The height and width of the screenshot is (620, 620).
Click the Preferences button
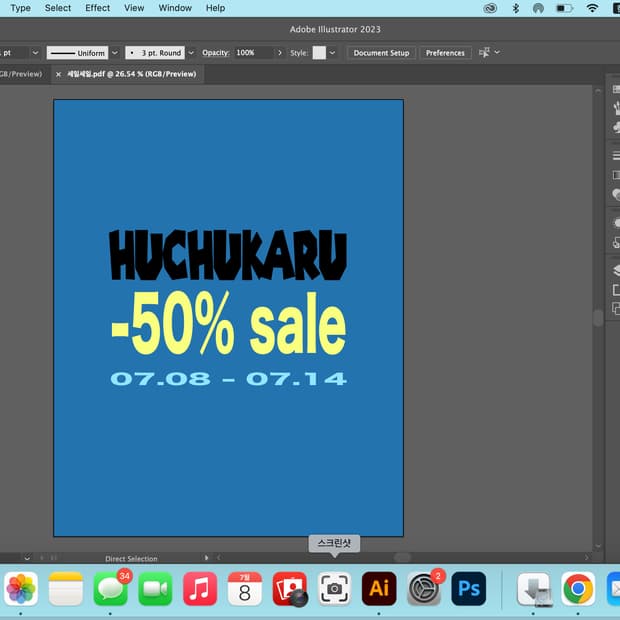[445, 53]
